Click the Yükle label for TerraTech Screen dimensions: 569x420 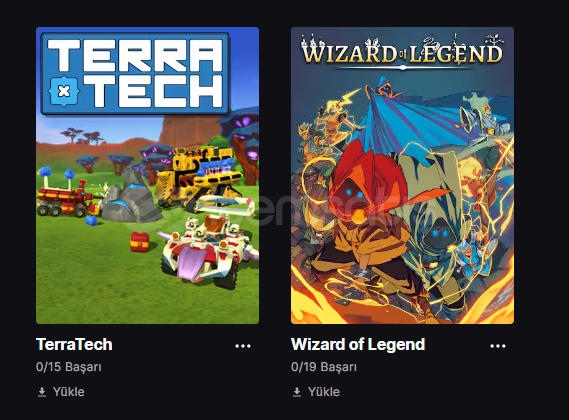point(69,392)
